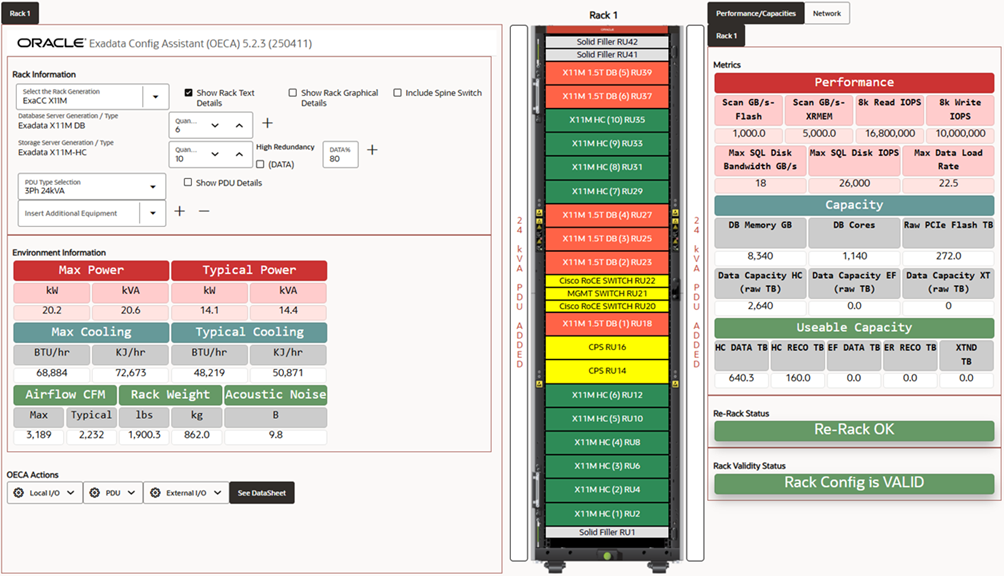The image size is (1004, 576).
Task: Select X11M HC (2) RU4 in rack
Action: 607,490
